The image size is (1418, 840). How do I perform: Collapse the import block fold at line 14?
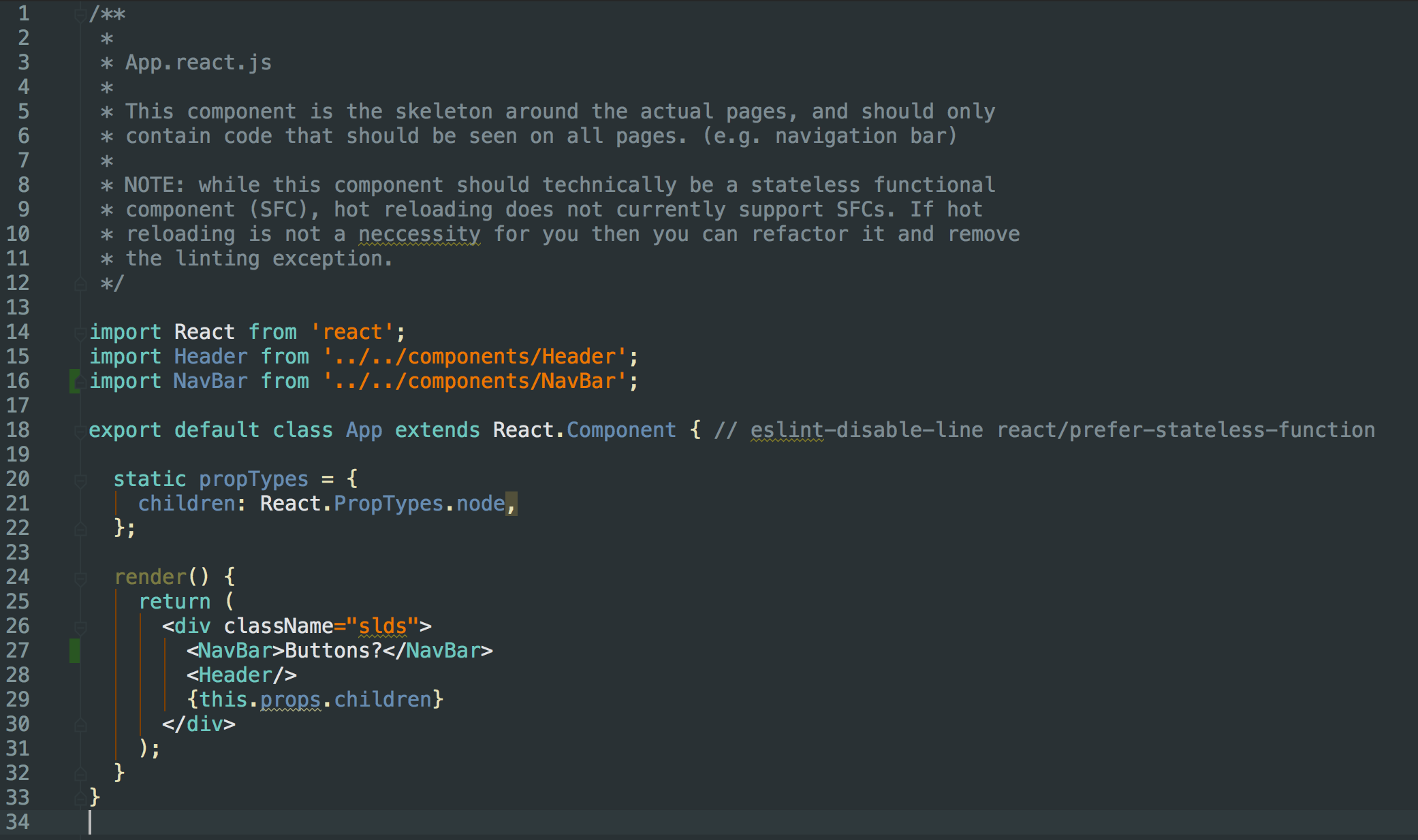coord(80,332)
